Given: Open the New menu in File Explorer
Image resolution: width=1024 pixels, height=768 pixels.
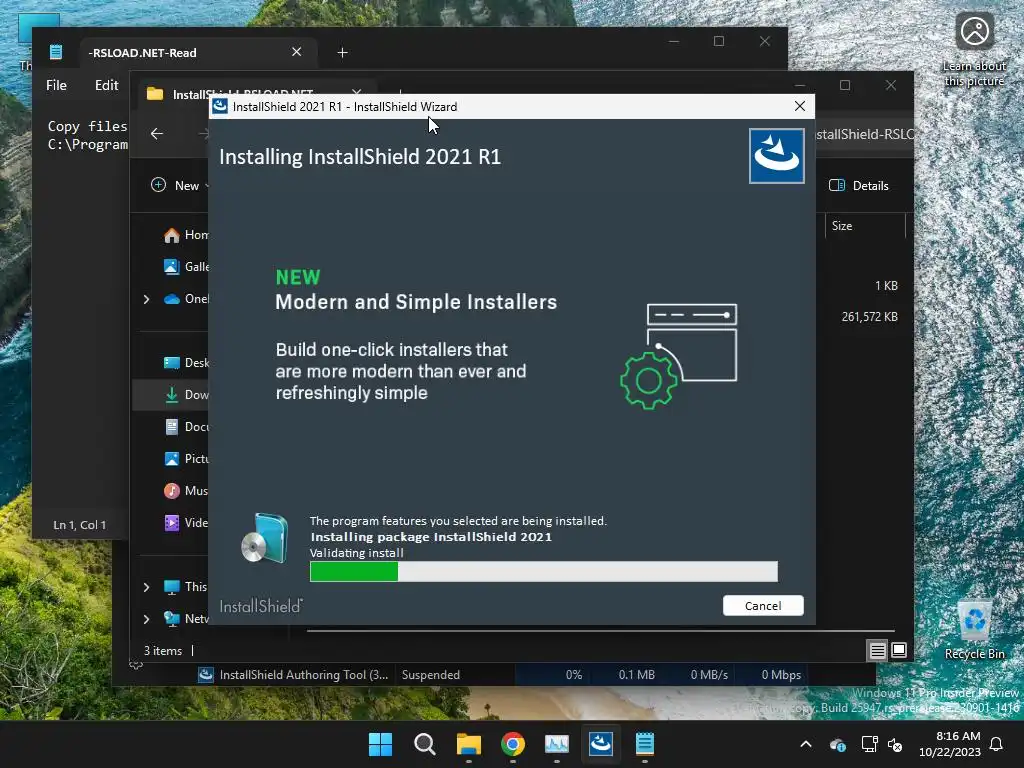Looking at the screenshot, I should pos(180,185).
